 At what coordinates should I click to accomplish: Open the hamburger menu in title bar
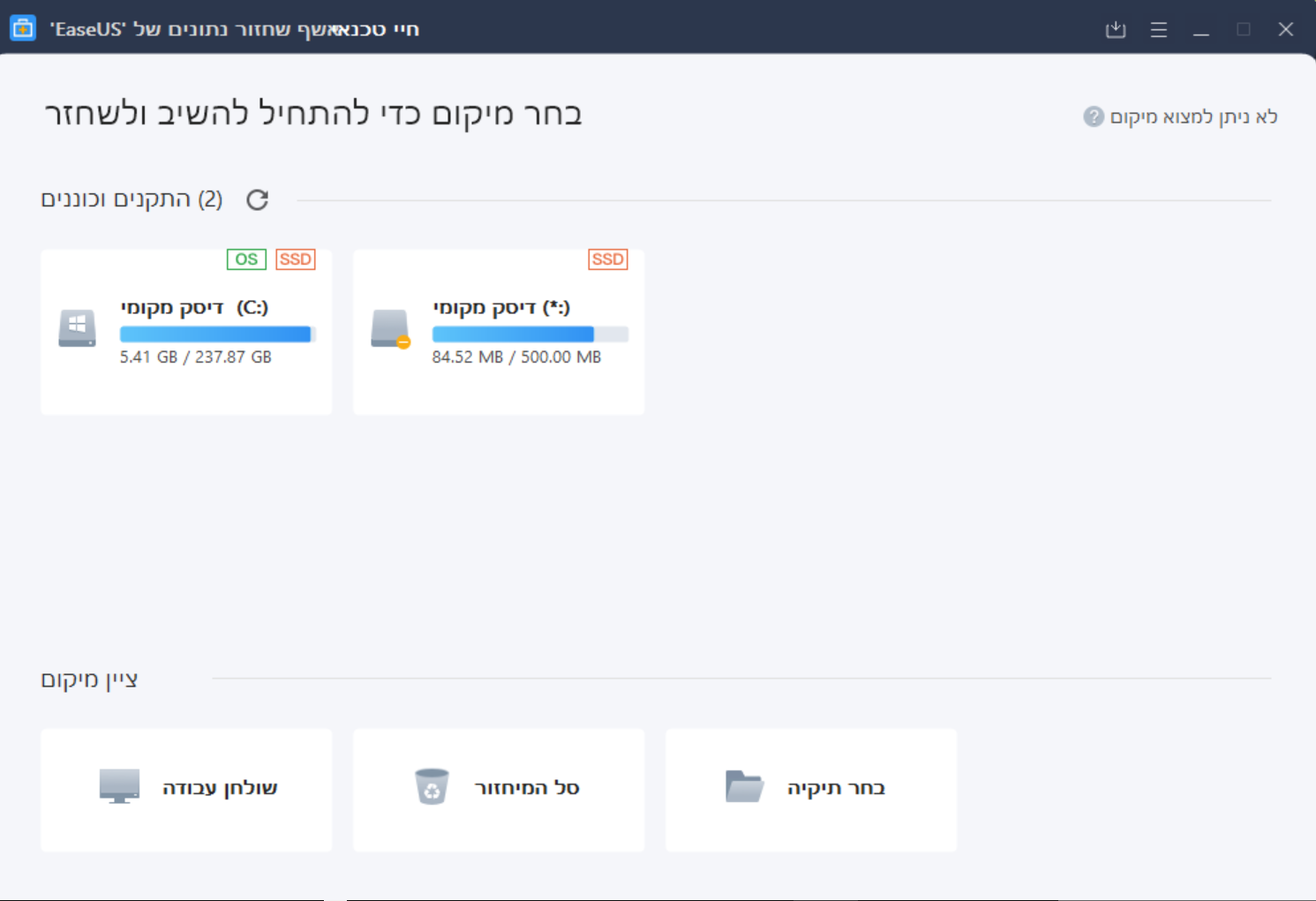tap(1159, 30)
